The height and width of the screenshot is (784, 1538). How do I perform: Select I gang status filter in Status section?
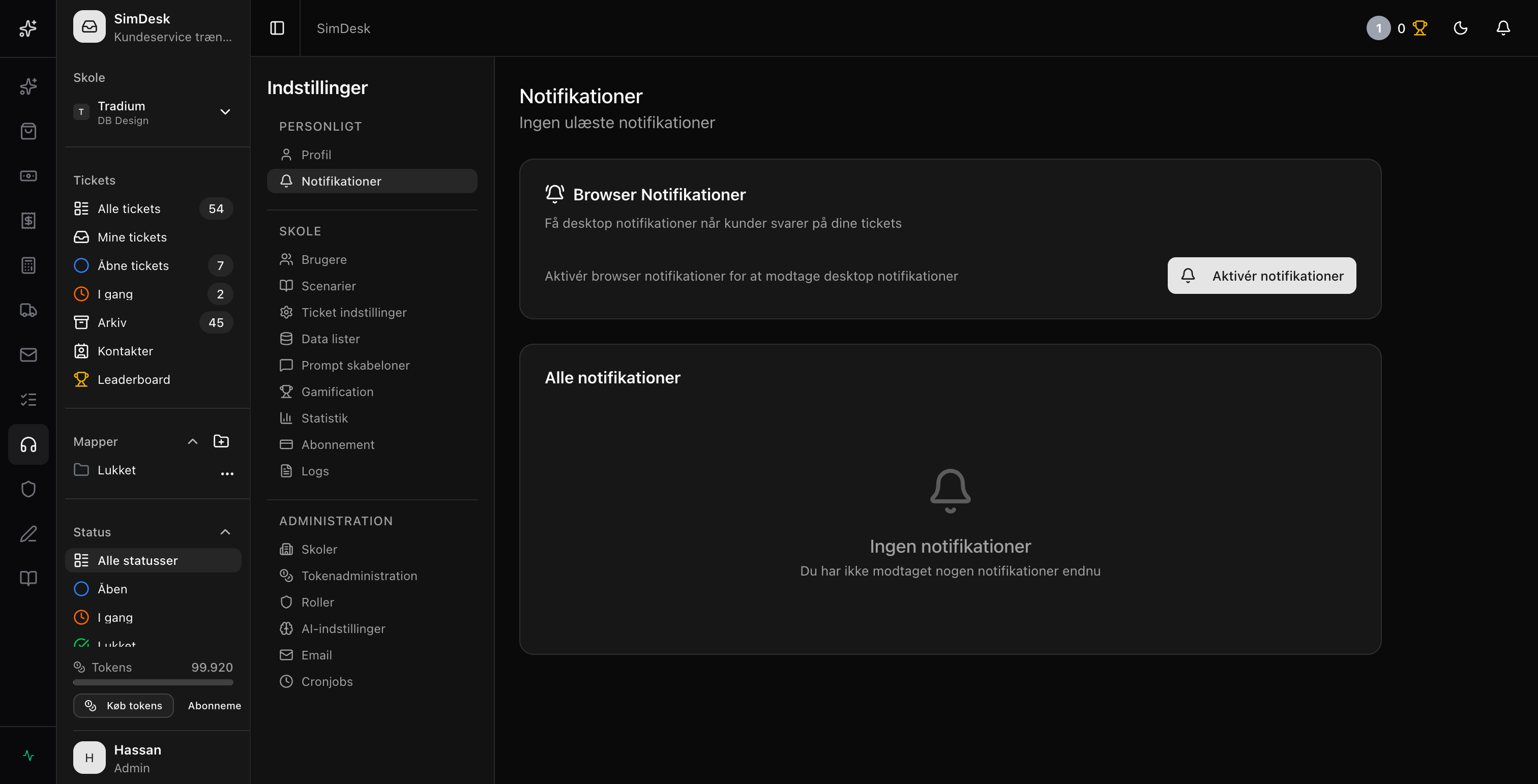153,618
